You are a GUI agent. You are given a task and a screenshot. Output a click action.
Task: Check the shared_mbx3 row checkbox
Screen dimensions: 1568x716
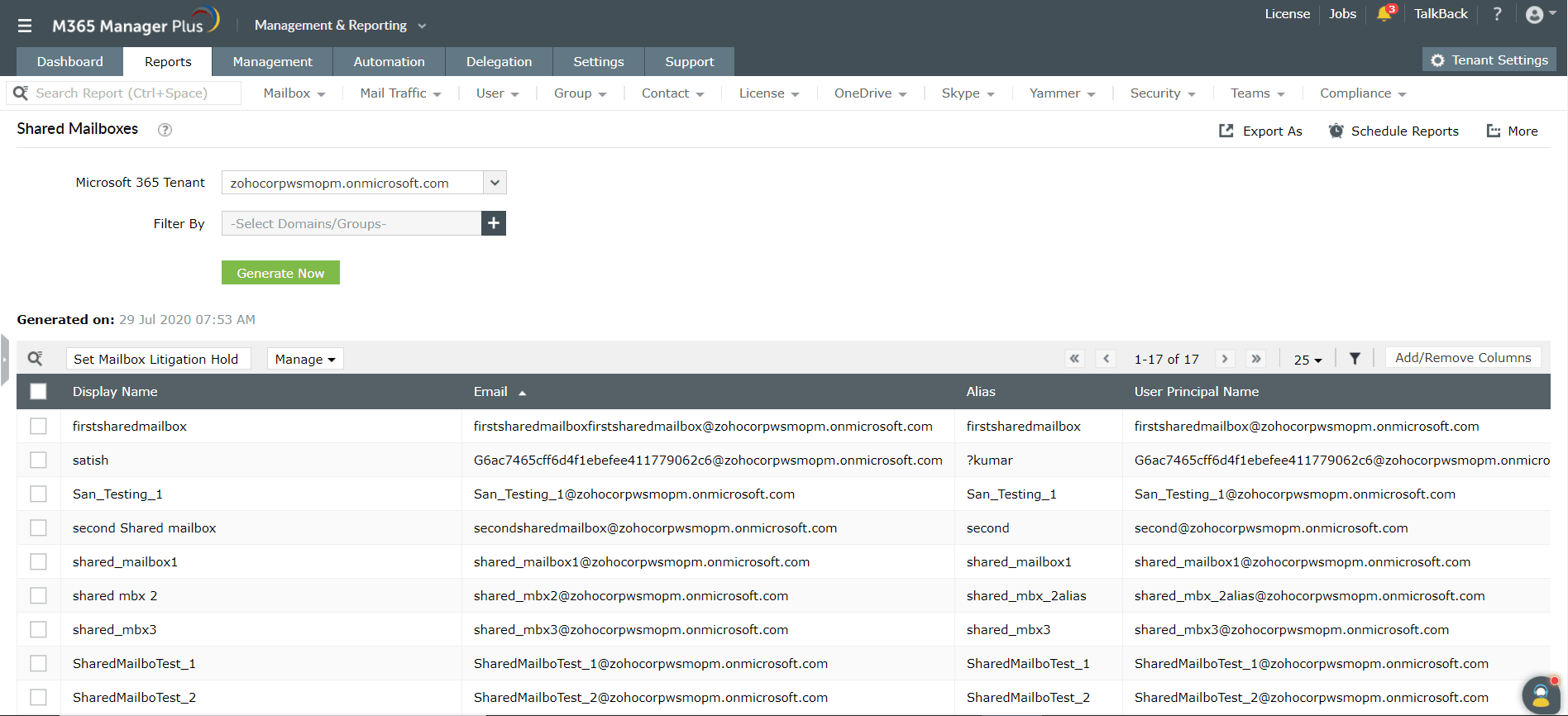38,629
